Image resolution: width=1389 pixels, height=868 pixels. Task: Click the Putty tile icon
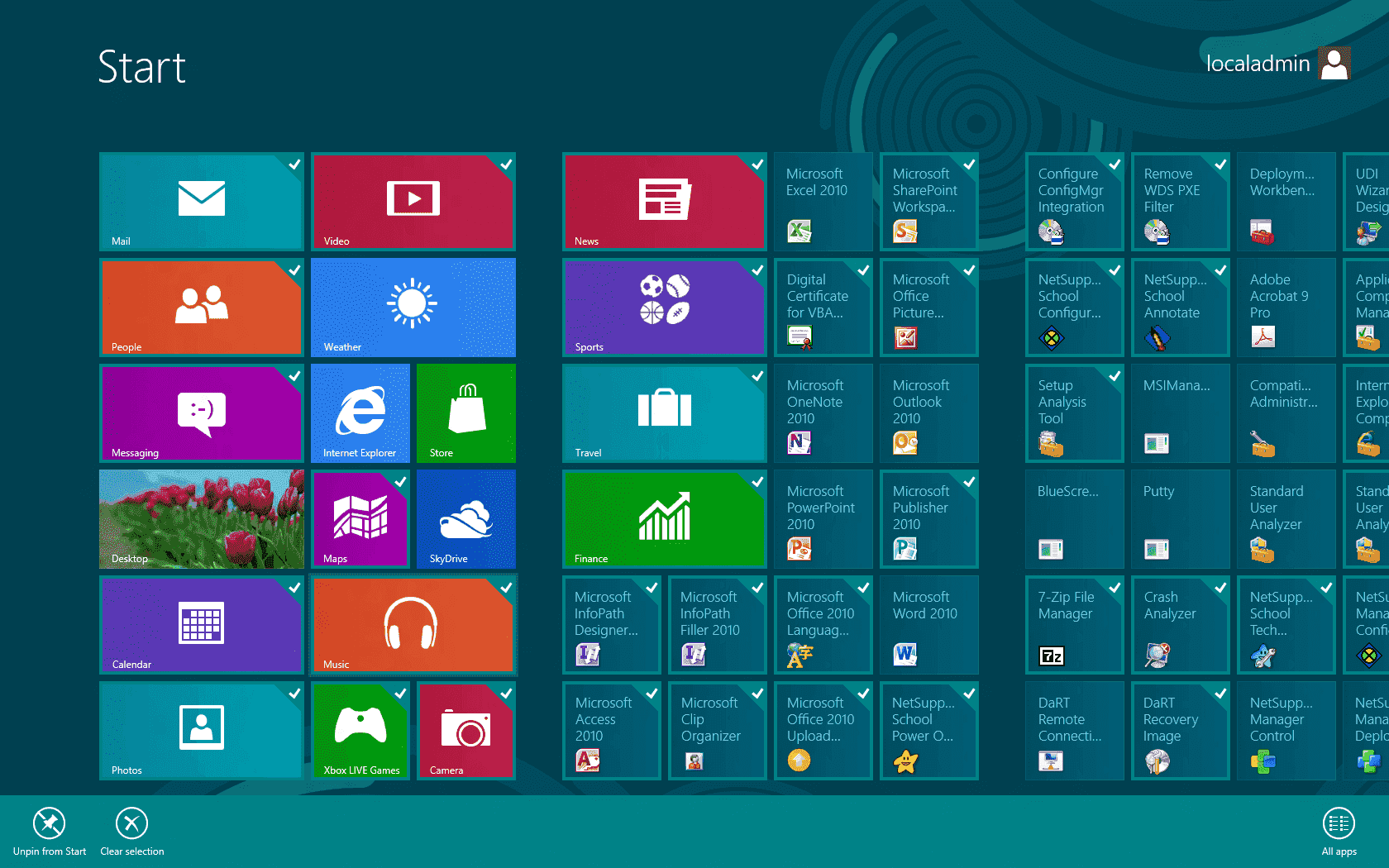click(x=1157, y=549)
